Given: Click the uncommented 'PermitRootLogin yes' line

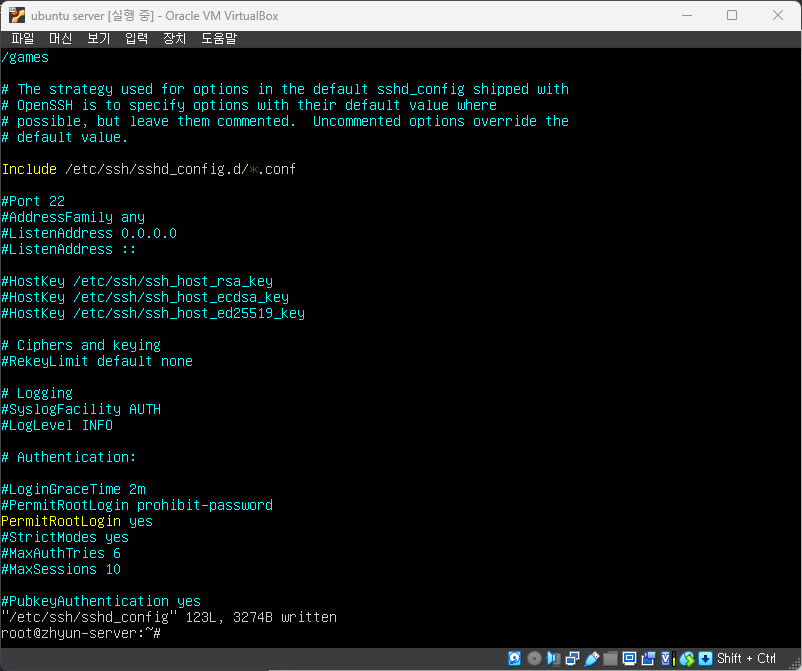Looking at the screenshot, I should pos(77,521).
